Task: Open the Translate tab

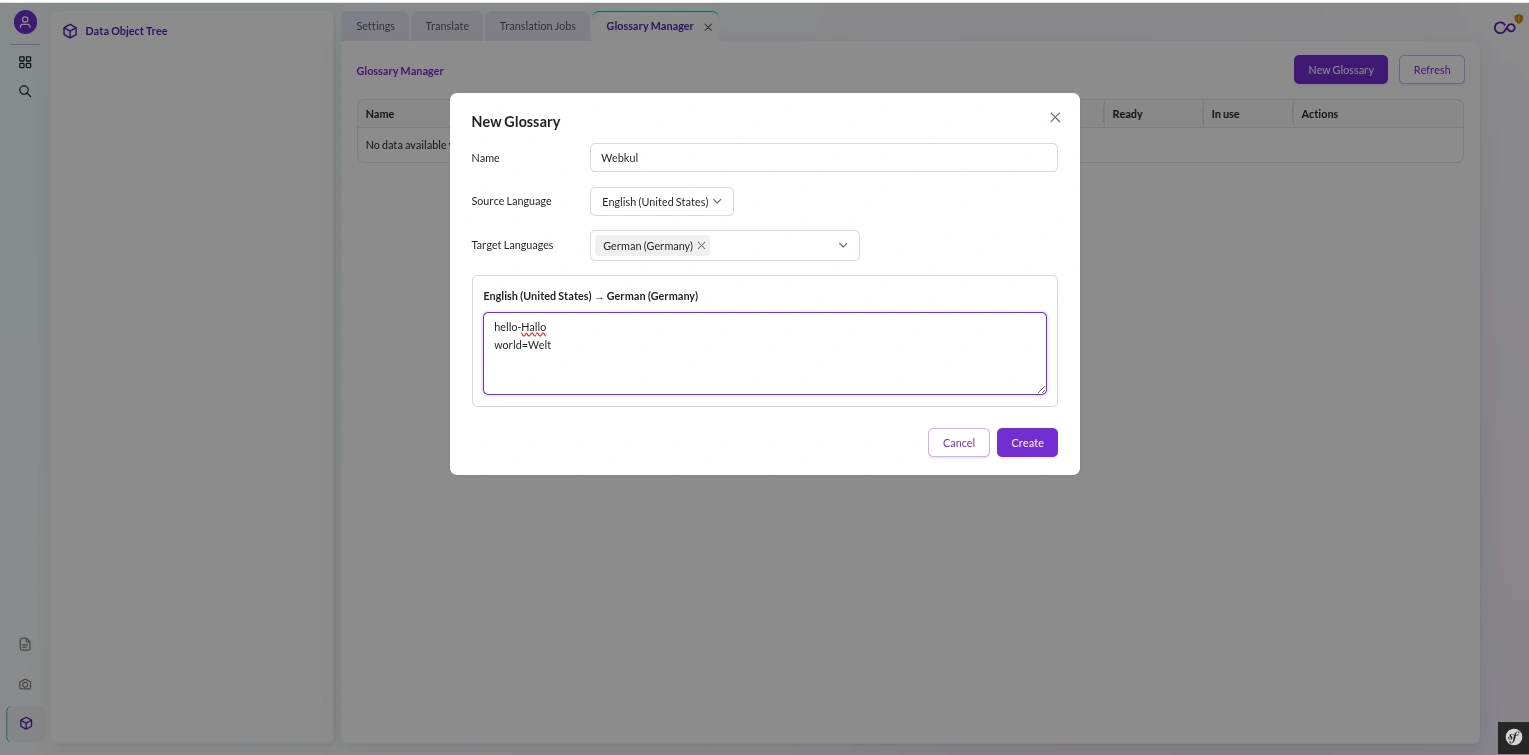Action: click(x=447, y=26)
